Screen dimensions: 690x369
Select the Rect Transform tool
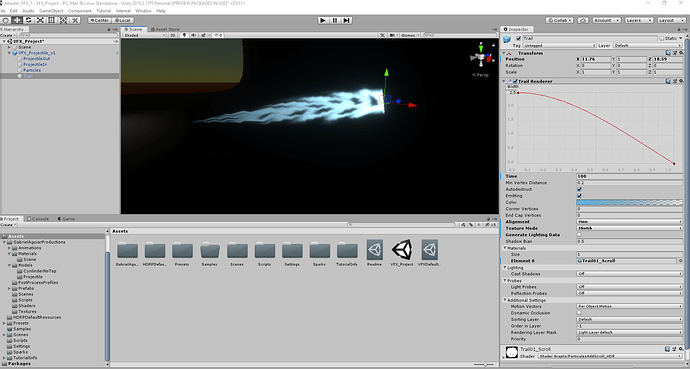52,20
